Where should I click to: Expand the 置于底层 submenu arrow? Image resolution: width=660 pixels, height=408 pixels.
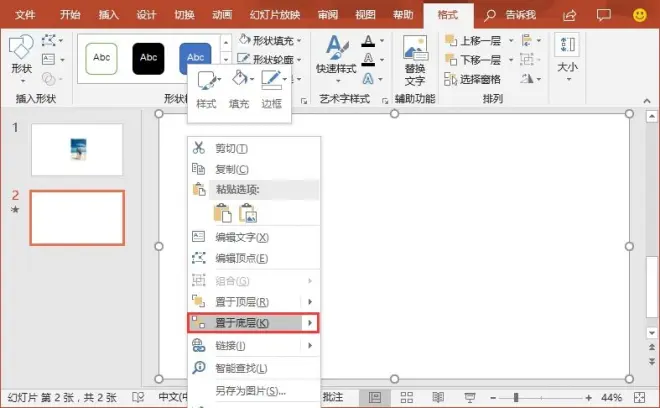tap(310, 323)
